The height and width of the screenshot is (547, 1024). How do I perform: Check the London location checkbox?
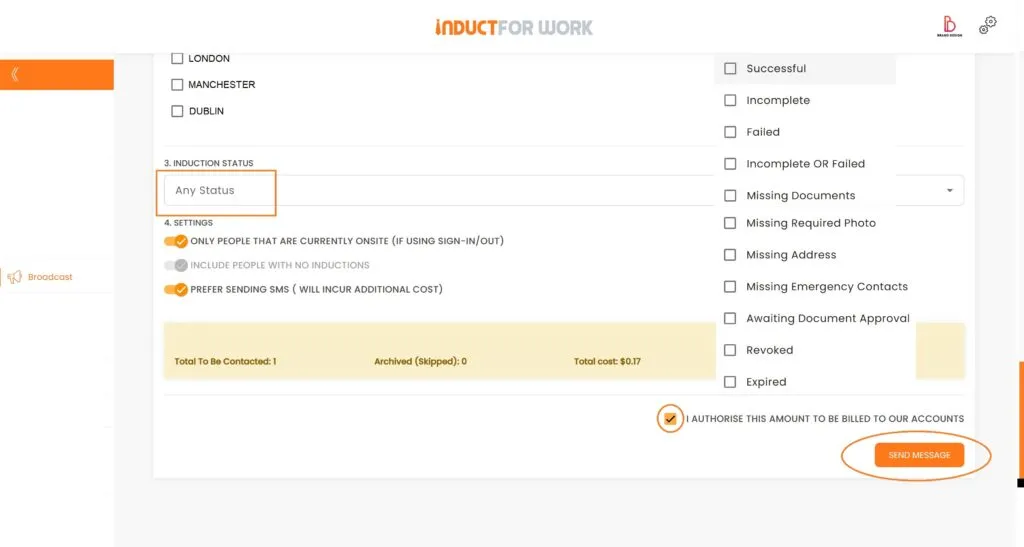[177, 58]
